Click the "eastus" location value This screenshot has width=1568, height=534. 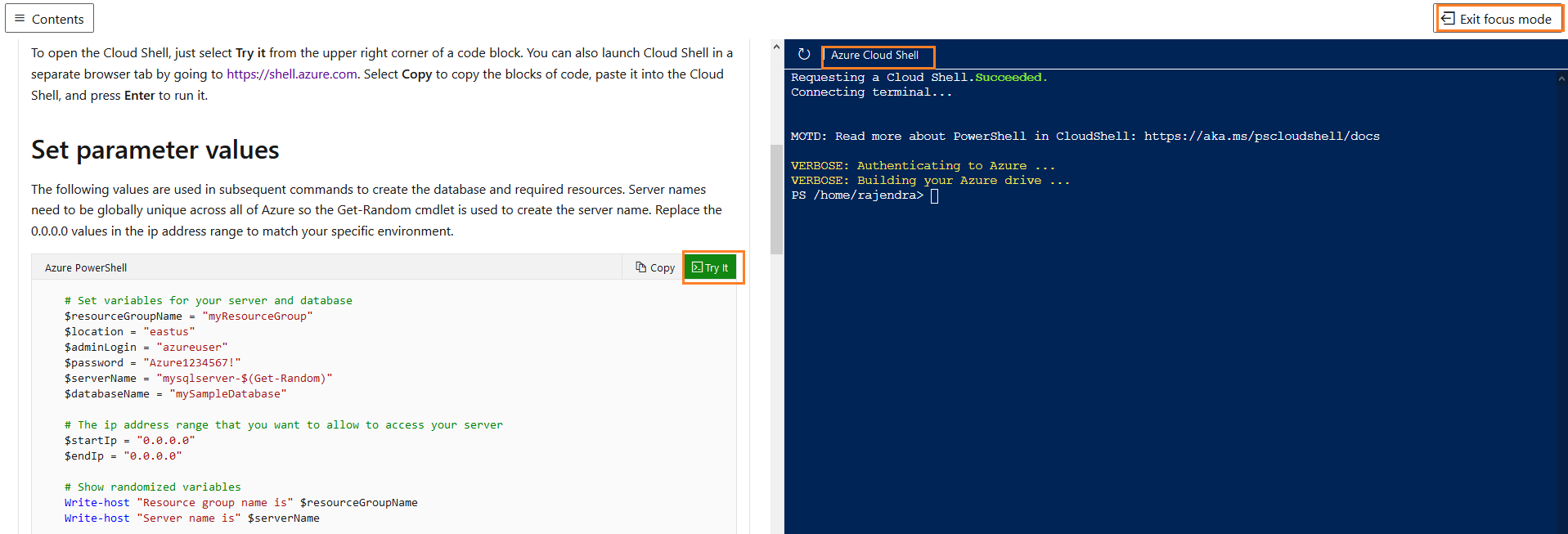pyautogui.click(x=169, y=332)
